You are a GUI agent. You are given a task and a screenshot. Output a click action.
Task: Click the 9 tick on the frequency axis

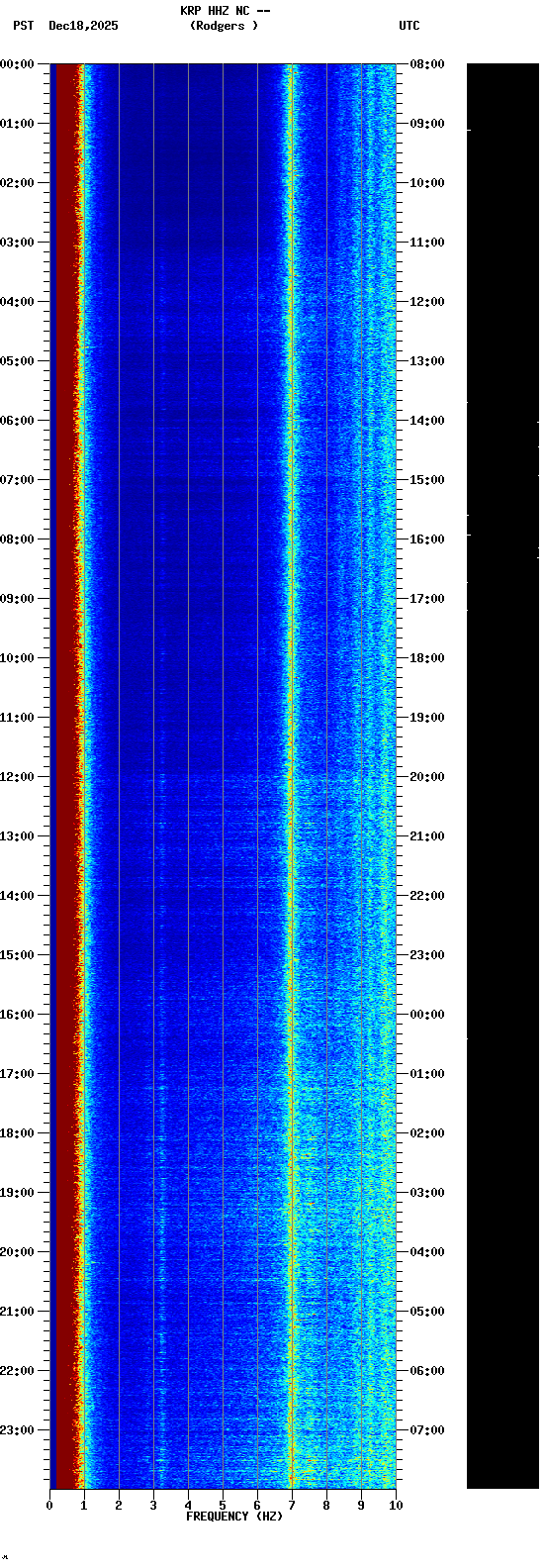361,1506
